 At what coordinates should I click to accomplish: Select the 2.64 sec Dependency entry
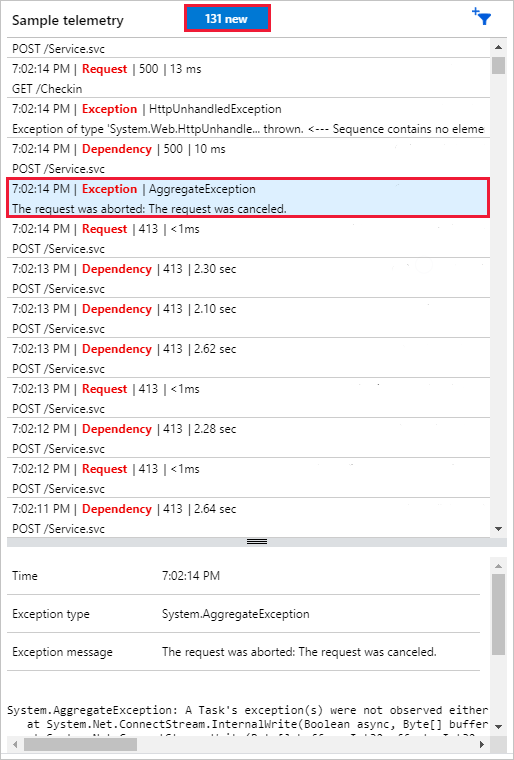248,518
